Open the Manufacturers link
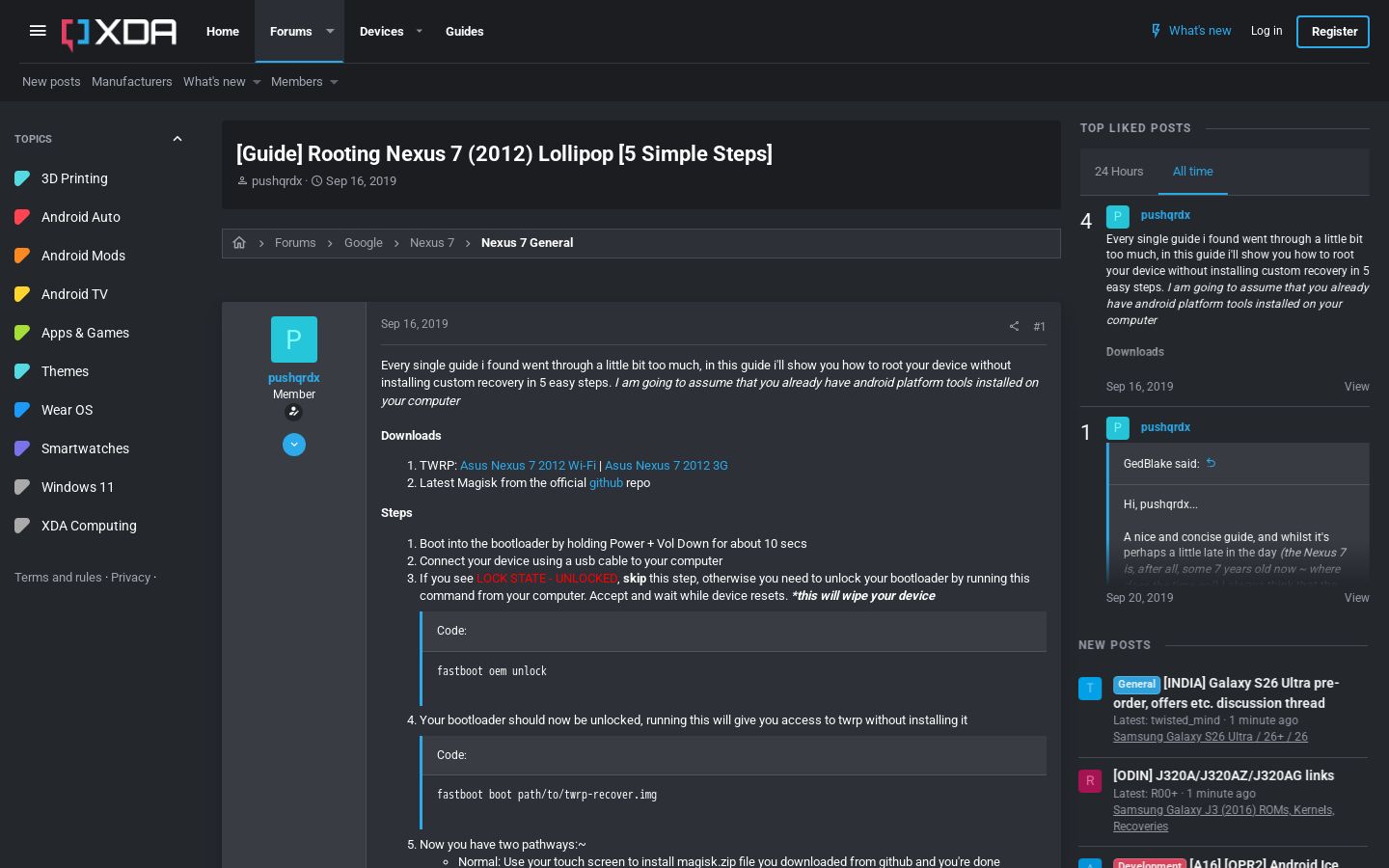 [132, 82]
